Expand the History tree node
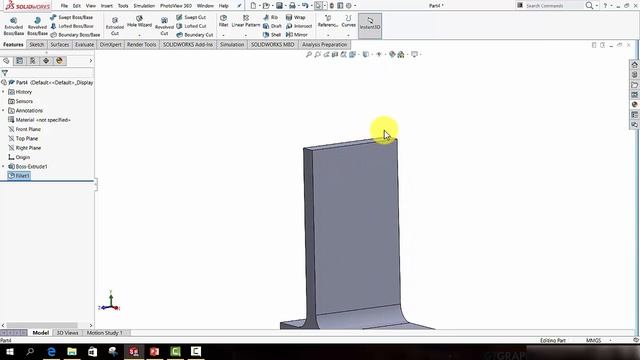The image size is (640, 360). (3, 92)
